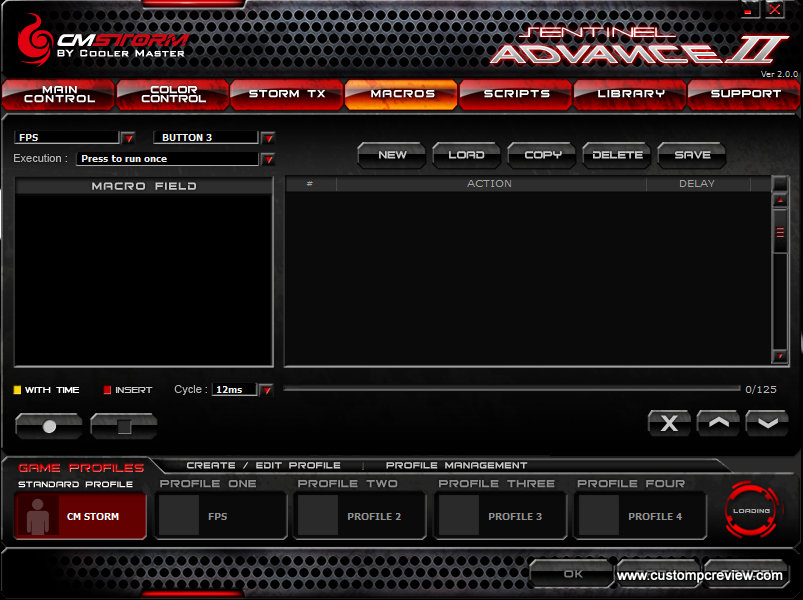Go to the Scripts tab

point(516,95)
